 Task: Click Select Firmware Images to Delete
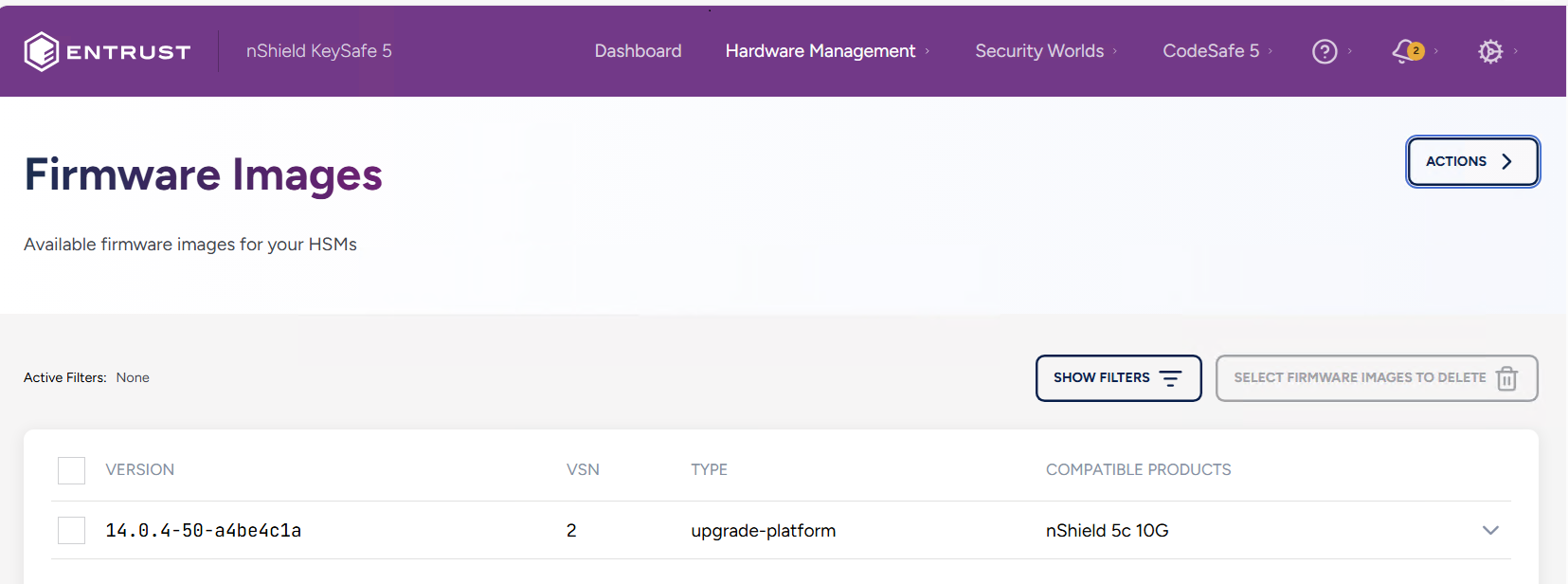pos(1377,378)
